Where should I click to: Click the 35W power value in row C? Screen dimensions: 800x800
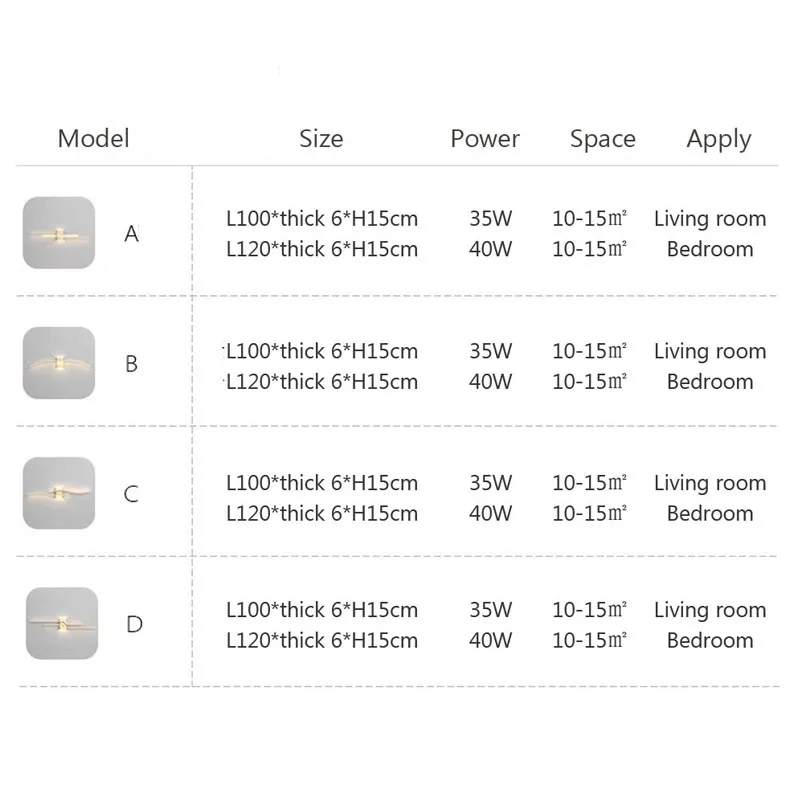tap(490, 483)
